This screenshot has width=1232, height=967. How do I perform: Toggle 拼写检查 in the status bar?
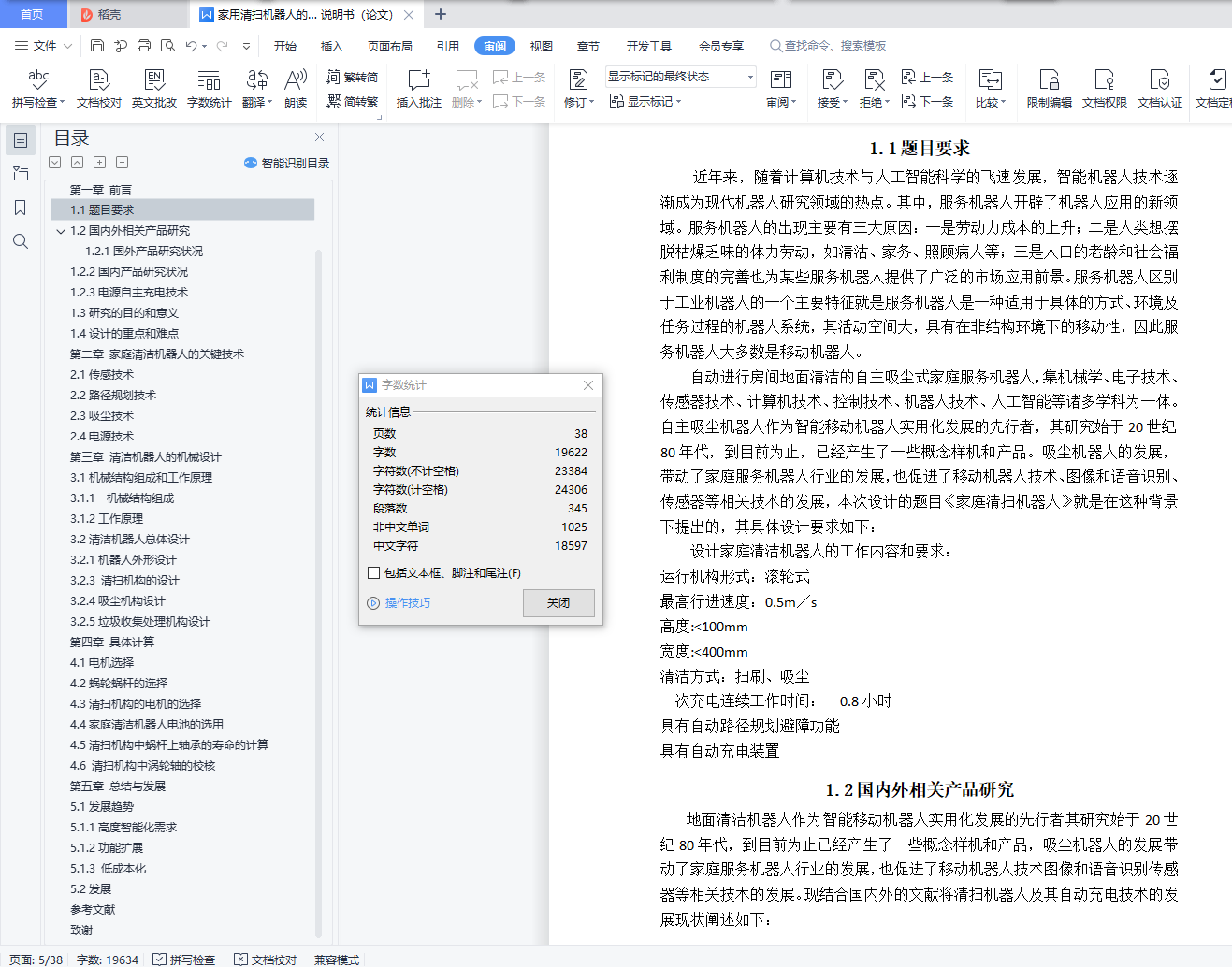[x=184, y=960]
